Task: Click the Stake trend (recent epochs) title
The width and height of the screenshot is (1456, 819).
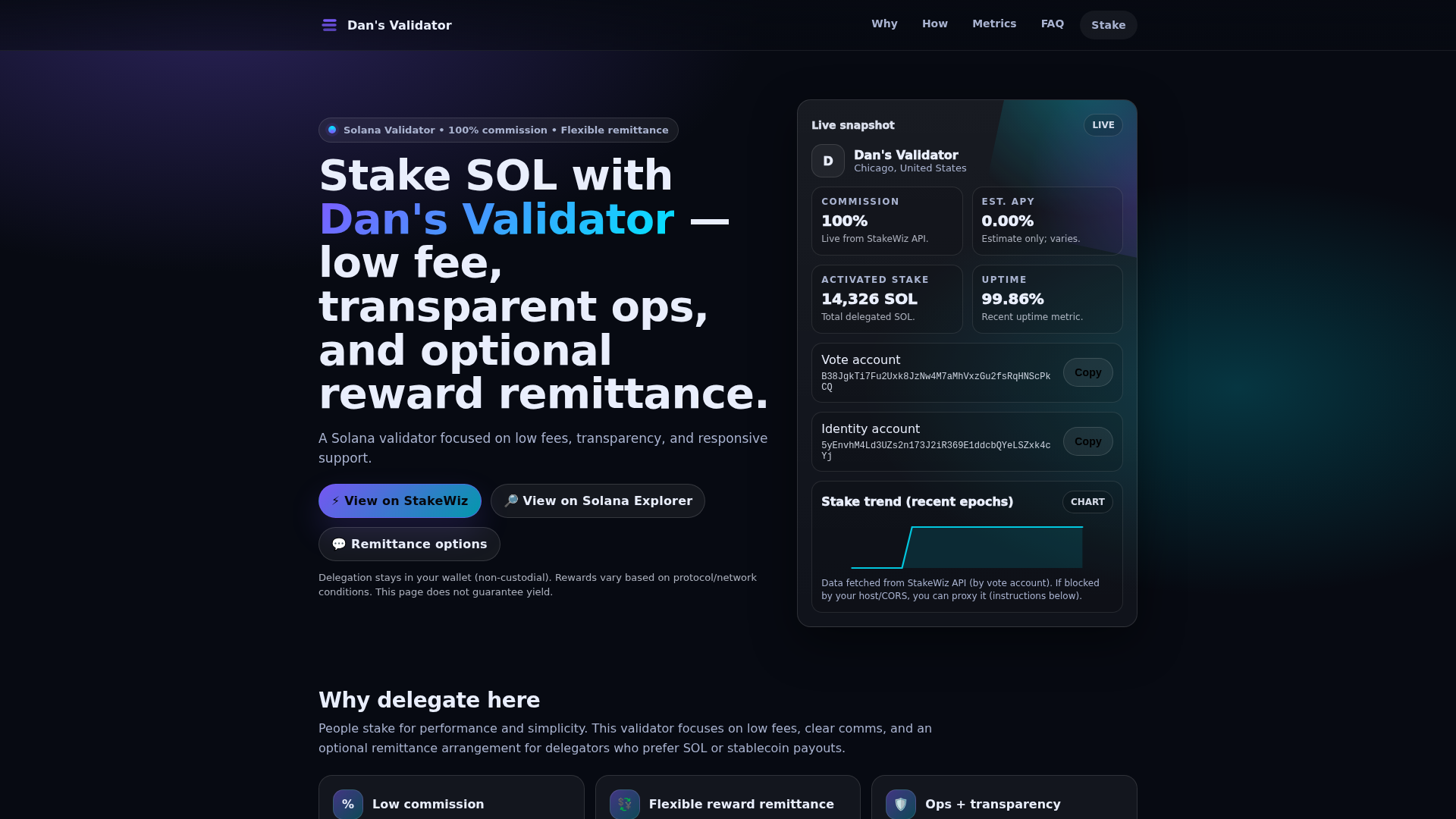Action: 917,501
